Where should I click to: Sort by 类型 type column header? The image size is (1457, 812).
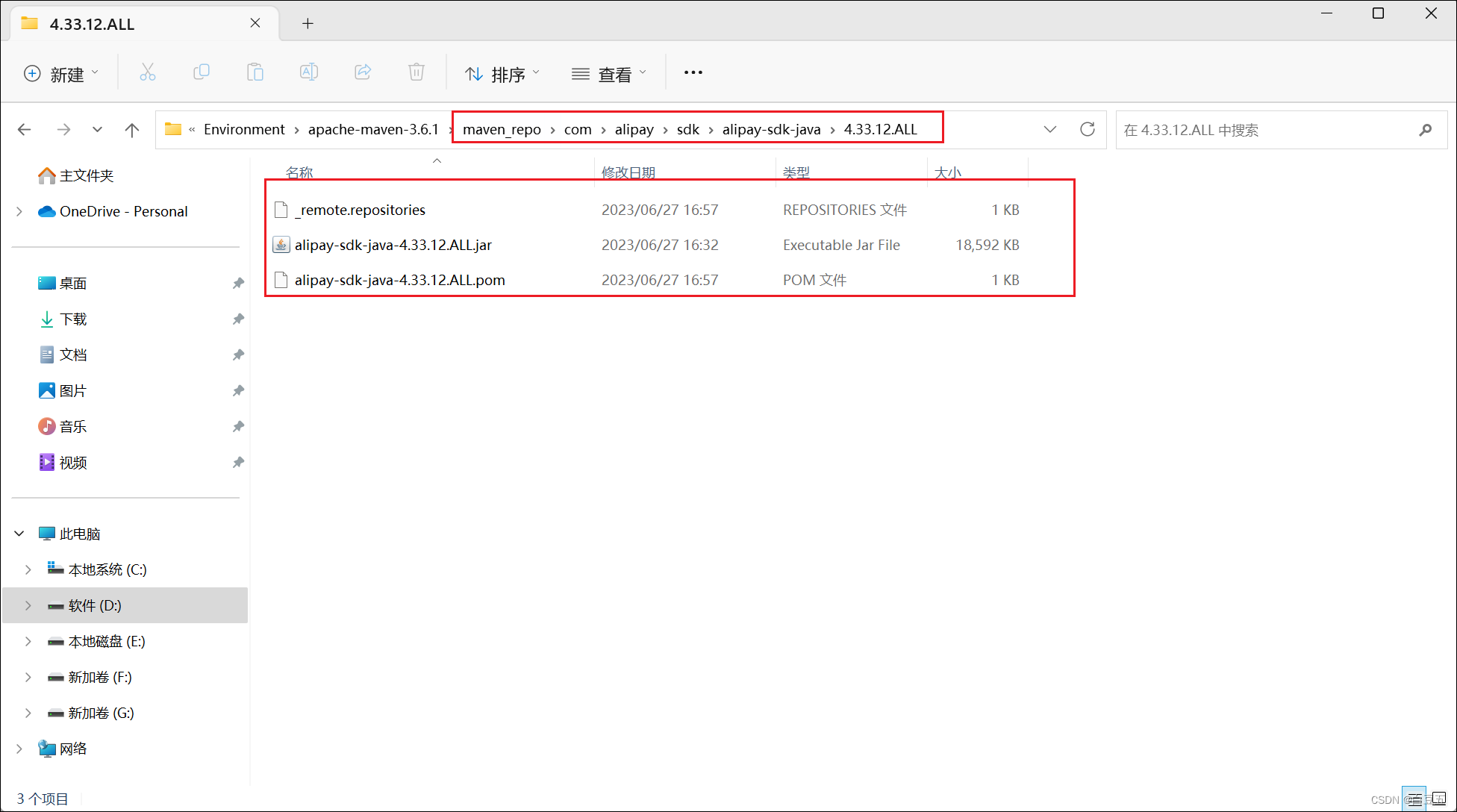pos(796,172)
